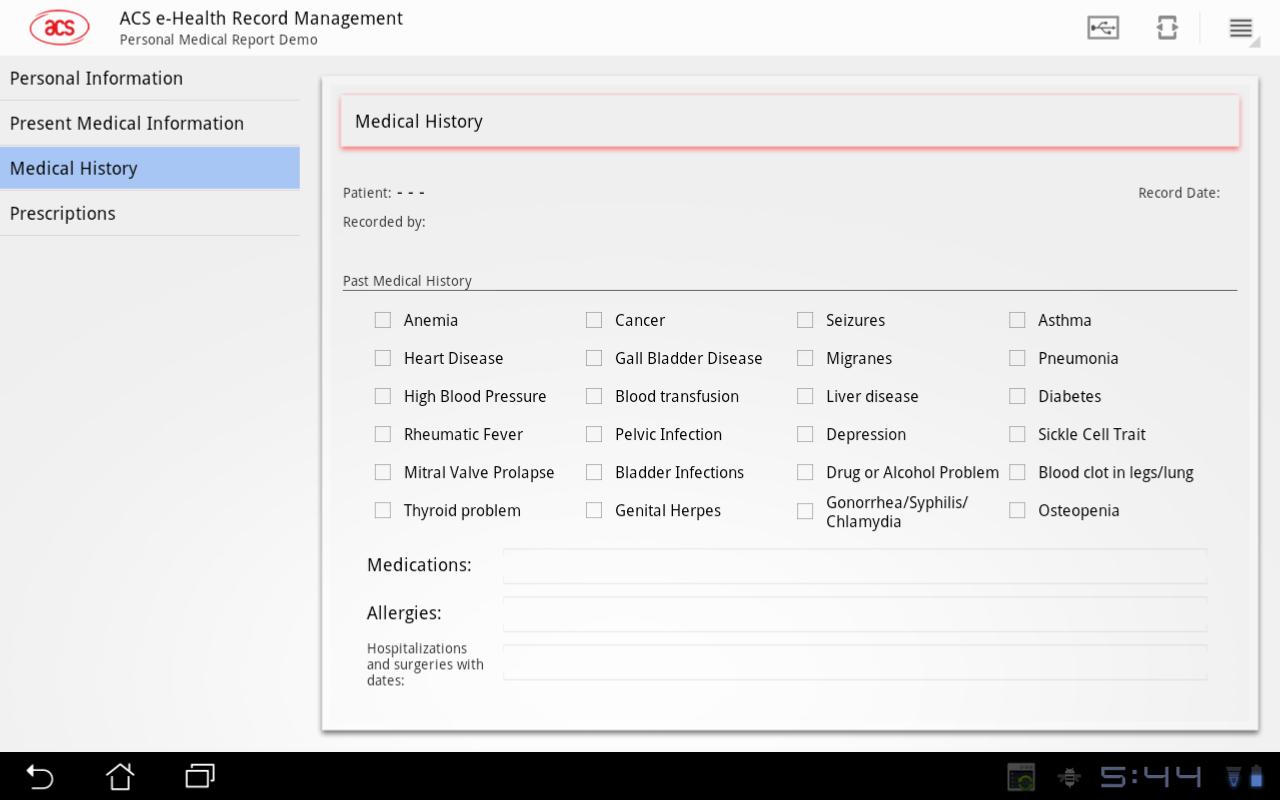This screenshot has width=1280, height=800.
Task: Check the Migranes checkbox
Action: point(805,358)
